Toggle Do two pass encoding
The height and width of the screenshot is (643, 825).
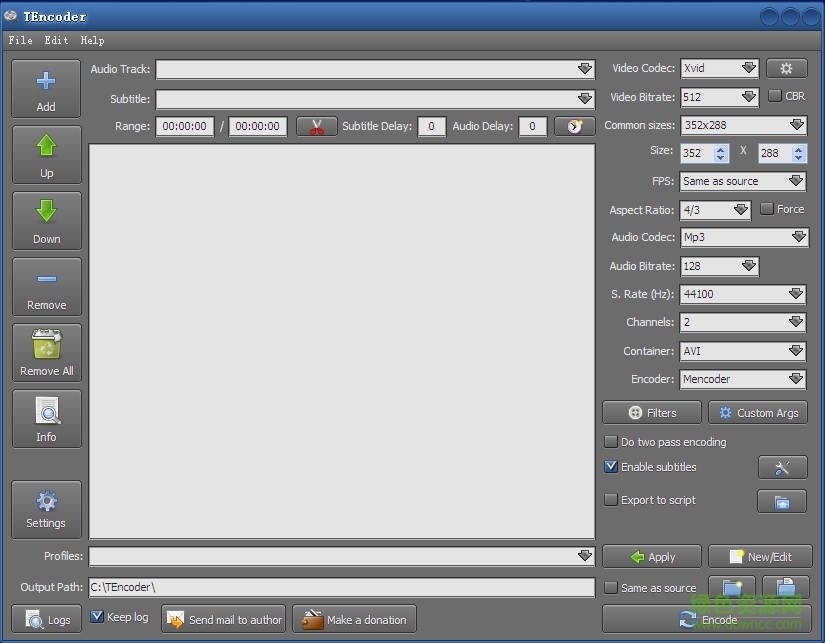pyautogui.click(x=611, y=442)
